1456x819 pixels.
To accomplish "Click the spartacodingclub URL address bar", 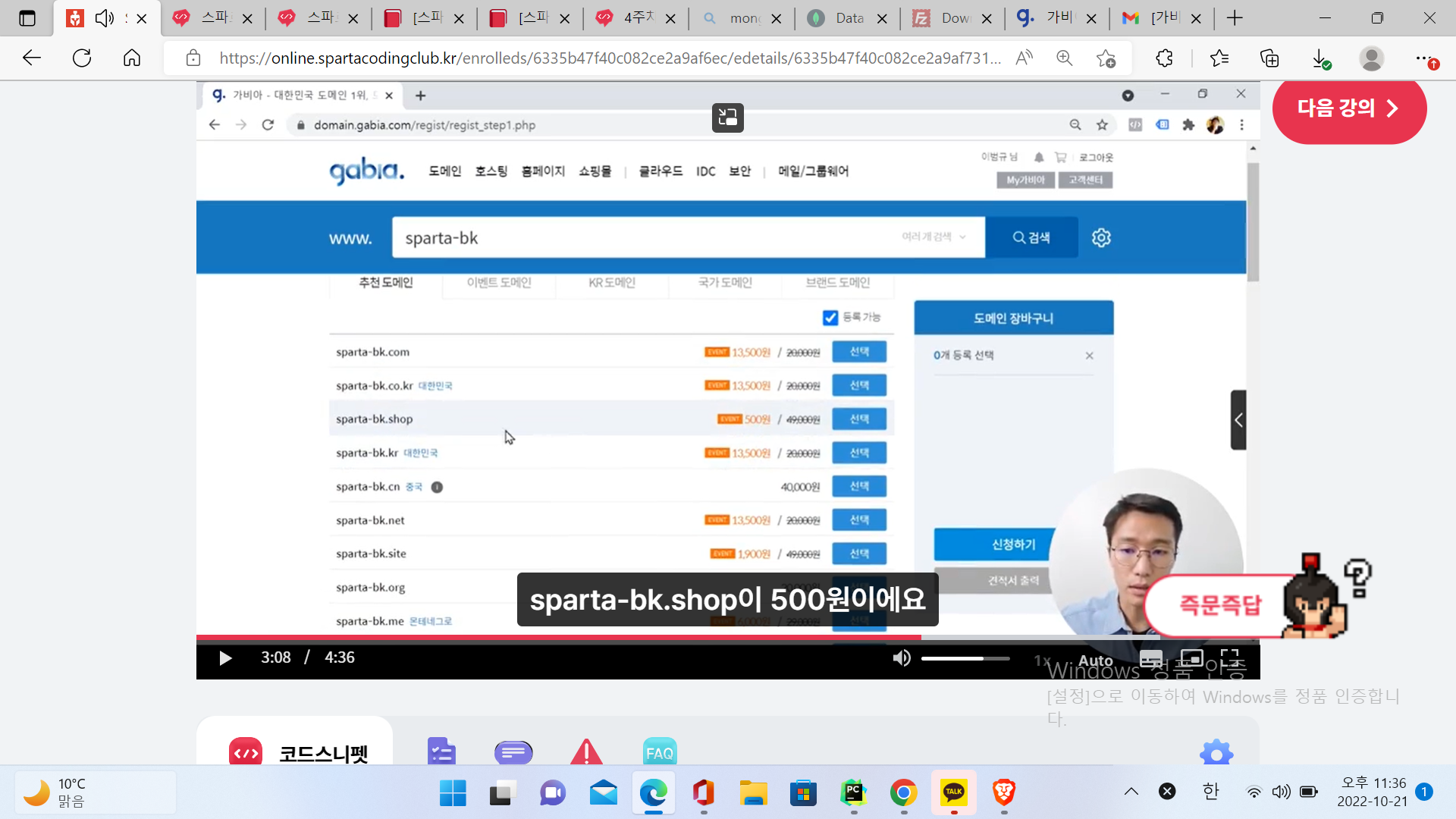I will coord(610,58).
